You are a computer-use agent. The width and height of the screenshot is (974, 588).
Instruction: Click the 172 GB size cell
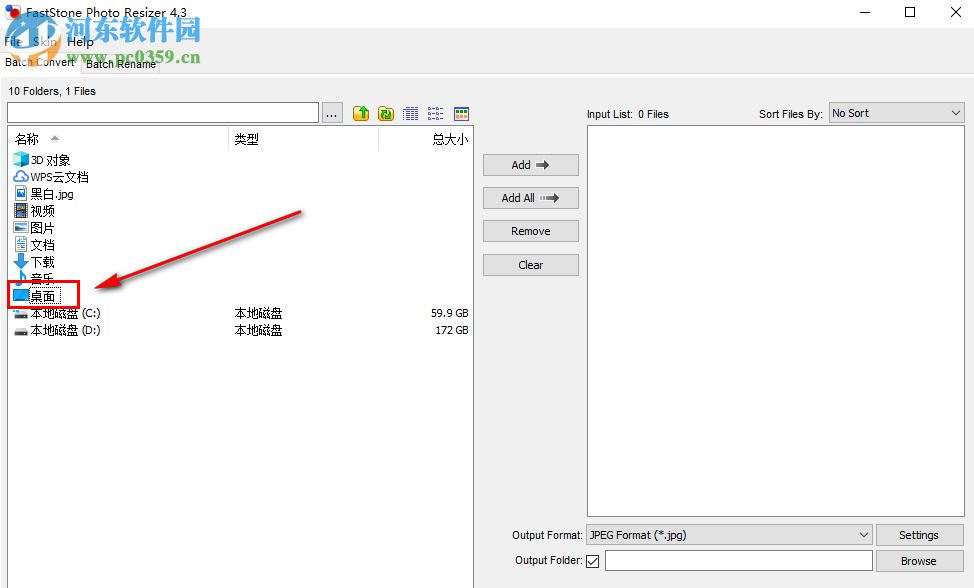coord(452,330)
